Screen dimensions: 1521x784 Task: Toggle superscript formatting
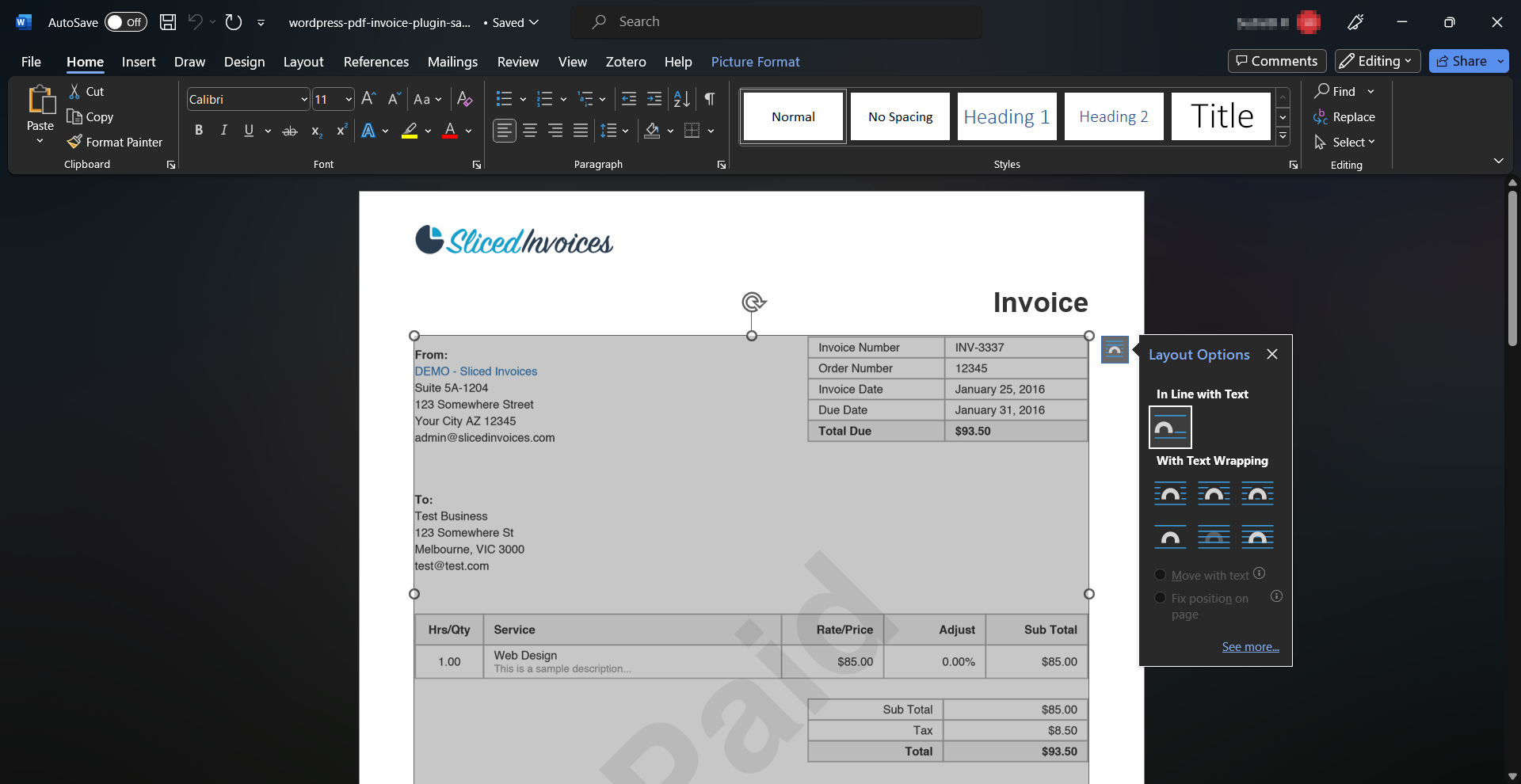click(x=341, y=131)
